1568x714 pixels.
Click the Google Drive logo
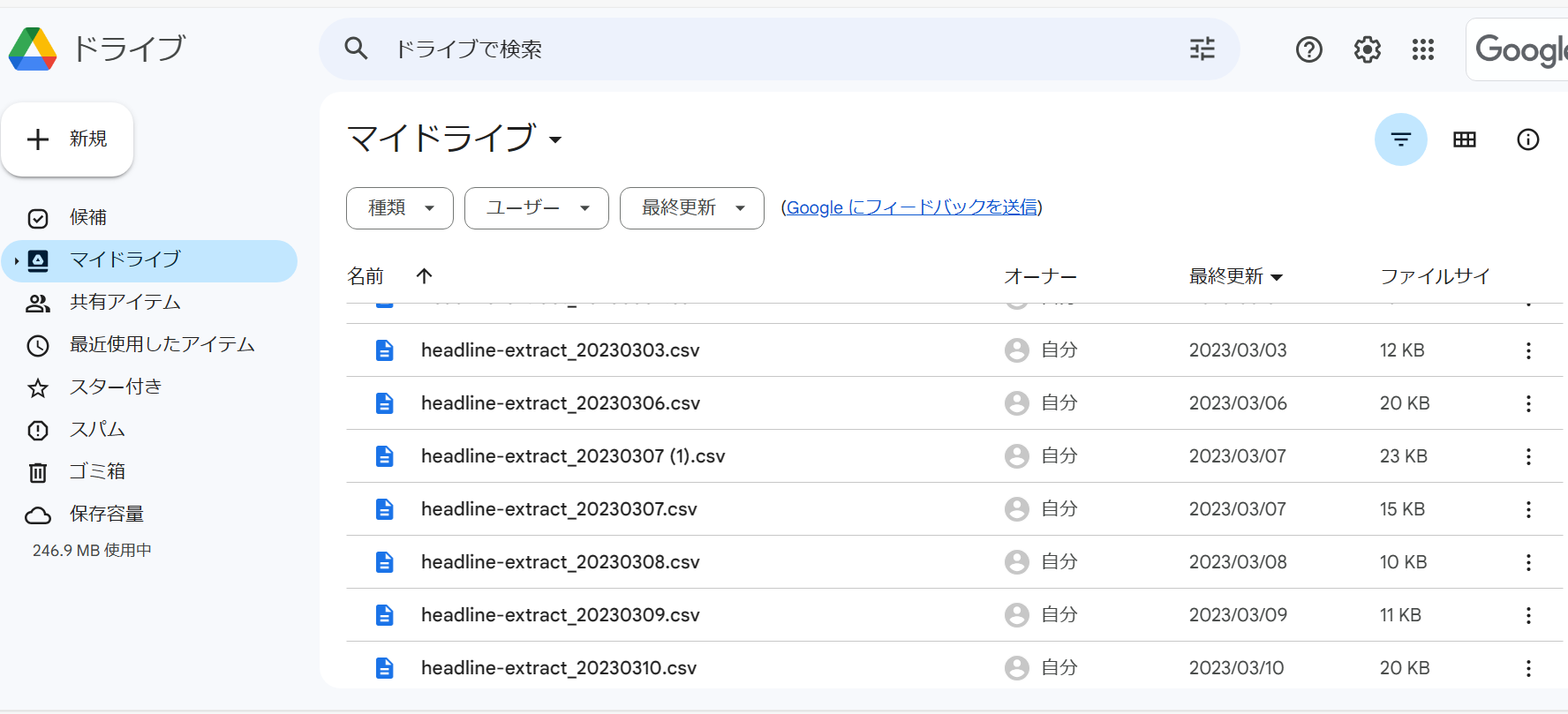point(34,49)
